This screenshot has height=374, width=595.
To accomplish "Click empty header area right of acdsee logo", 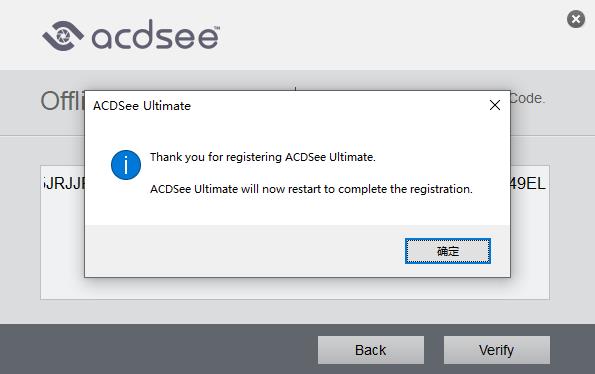I will click(x=391, y=35).
